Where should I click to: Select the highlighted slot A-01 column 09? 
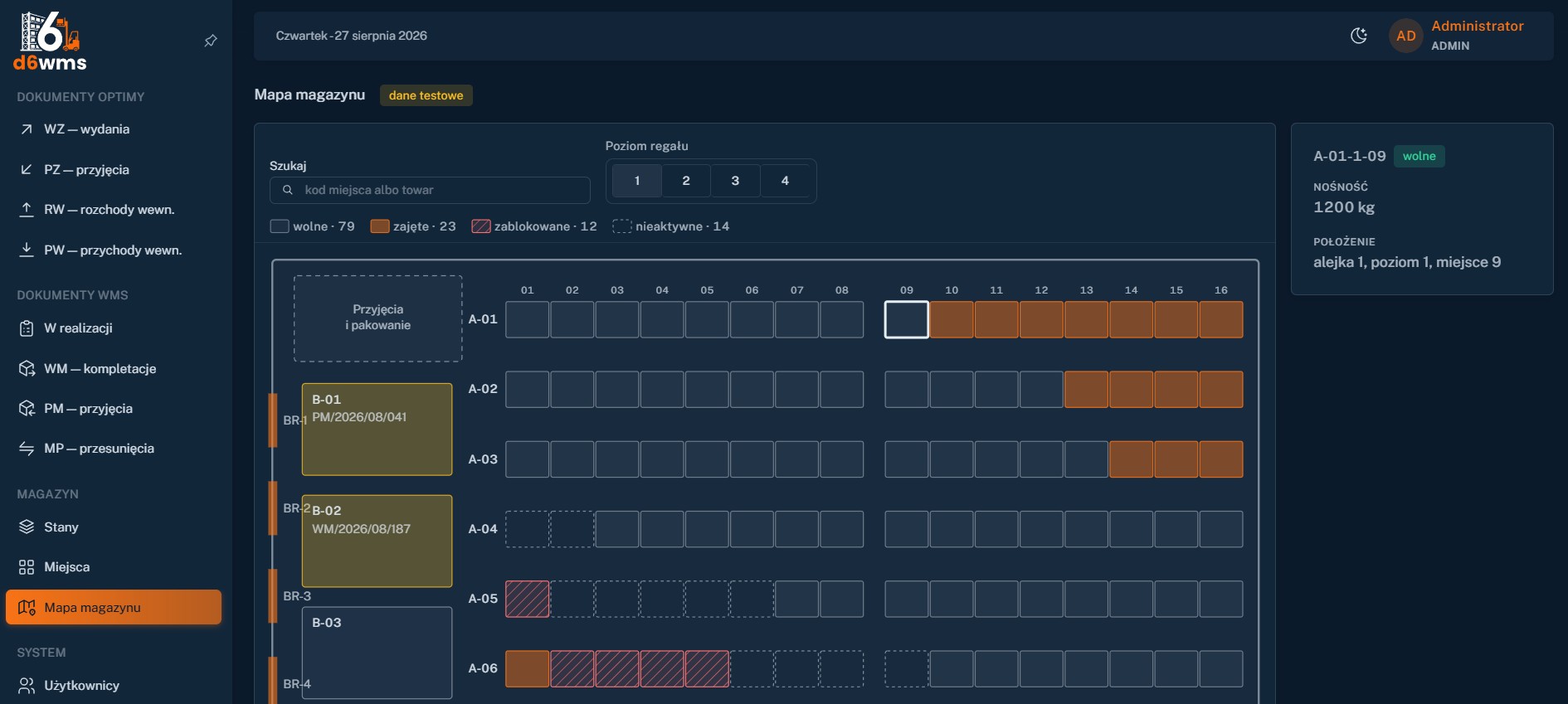(x=907, y=320)
